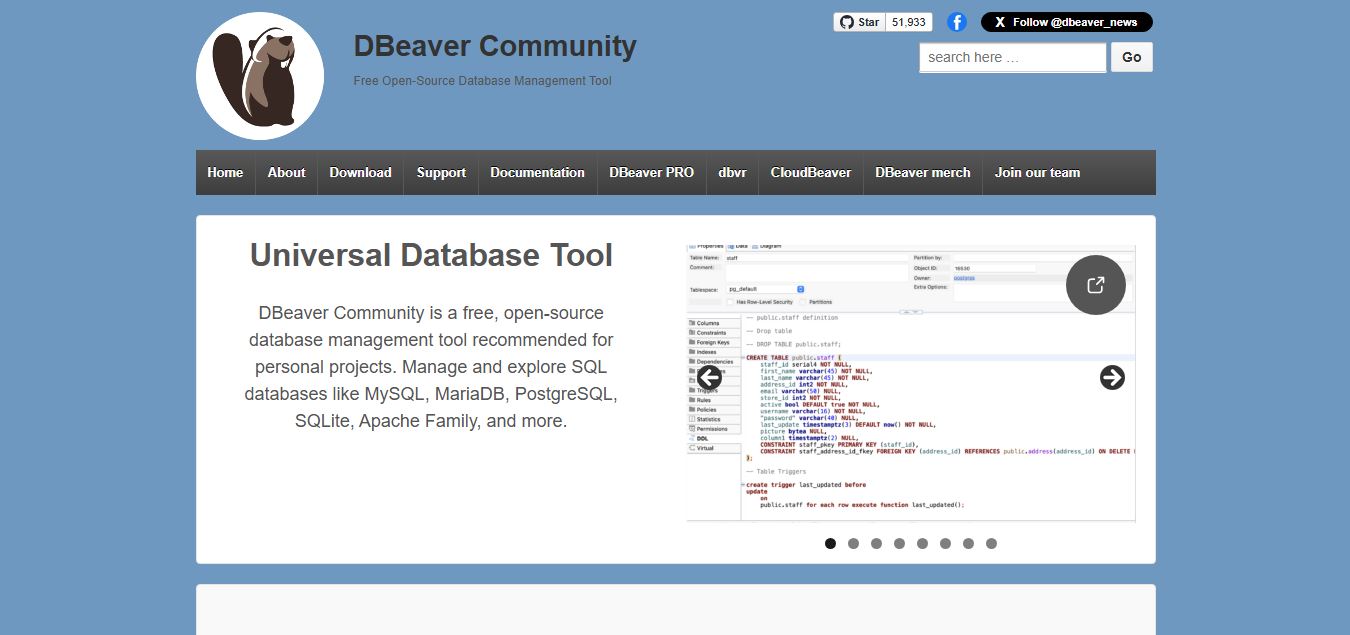
Task: Select the second carousel dot
Action: (x=853, y=544)
